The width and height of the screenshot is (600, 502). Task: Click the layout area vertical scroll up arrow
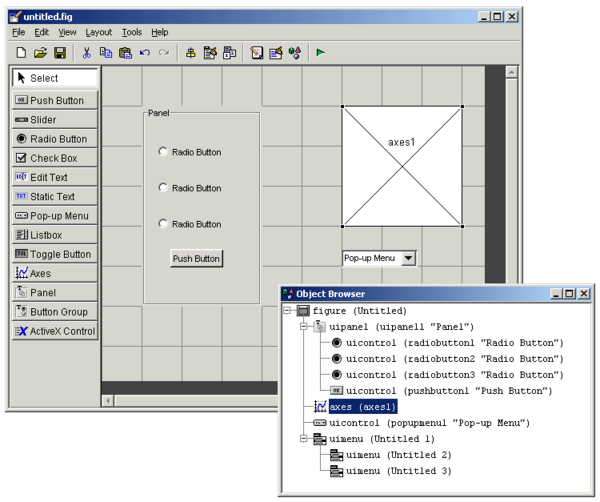click(512, 72)
